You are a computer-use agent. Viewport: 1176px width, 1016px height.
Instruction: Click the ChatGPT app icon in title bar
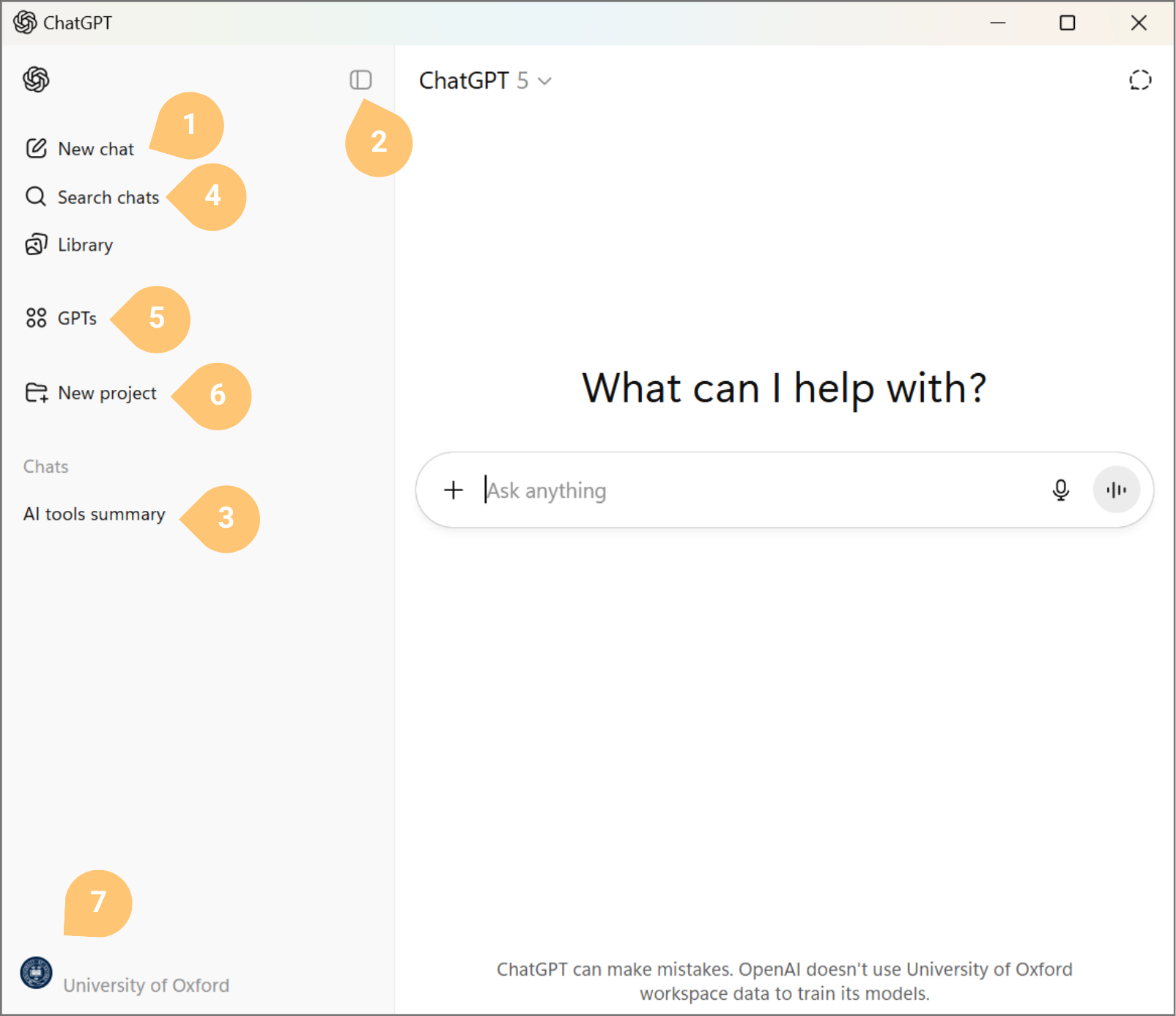pos(25,23)
